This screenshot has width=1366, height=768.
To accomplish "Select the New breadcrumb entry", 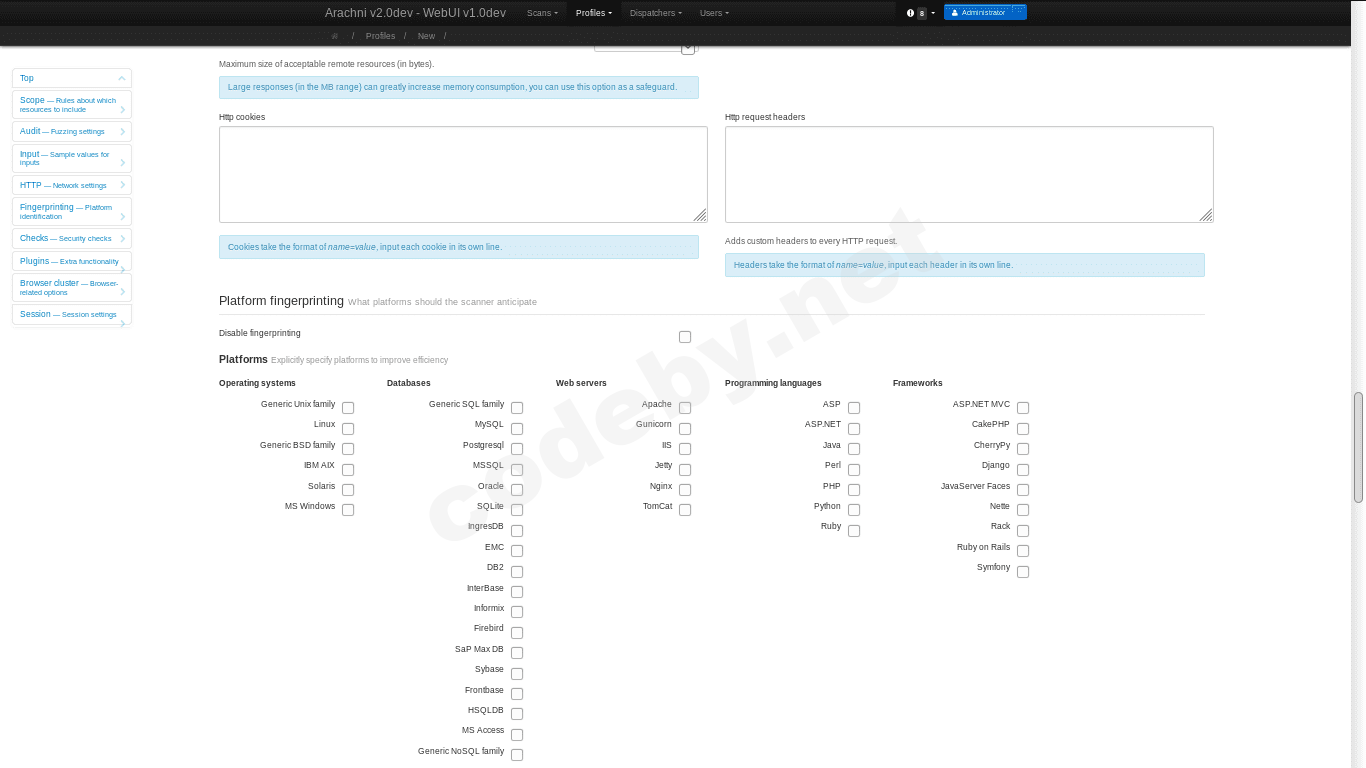I will tap(426, 36).
